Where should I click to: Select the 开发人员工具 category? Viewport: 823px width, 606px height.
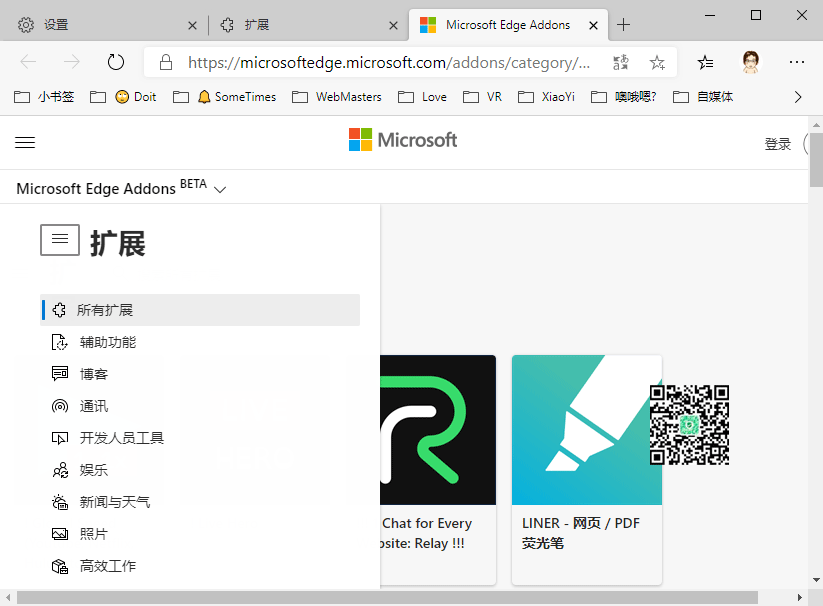tap(121, 438)
